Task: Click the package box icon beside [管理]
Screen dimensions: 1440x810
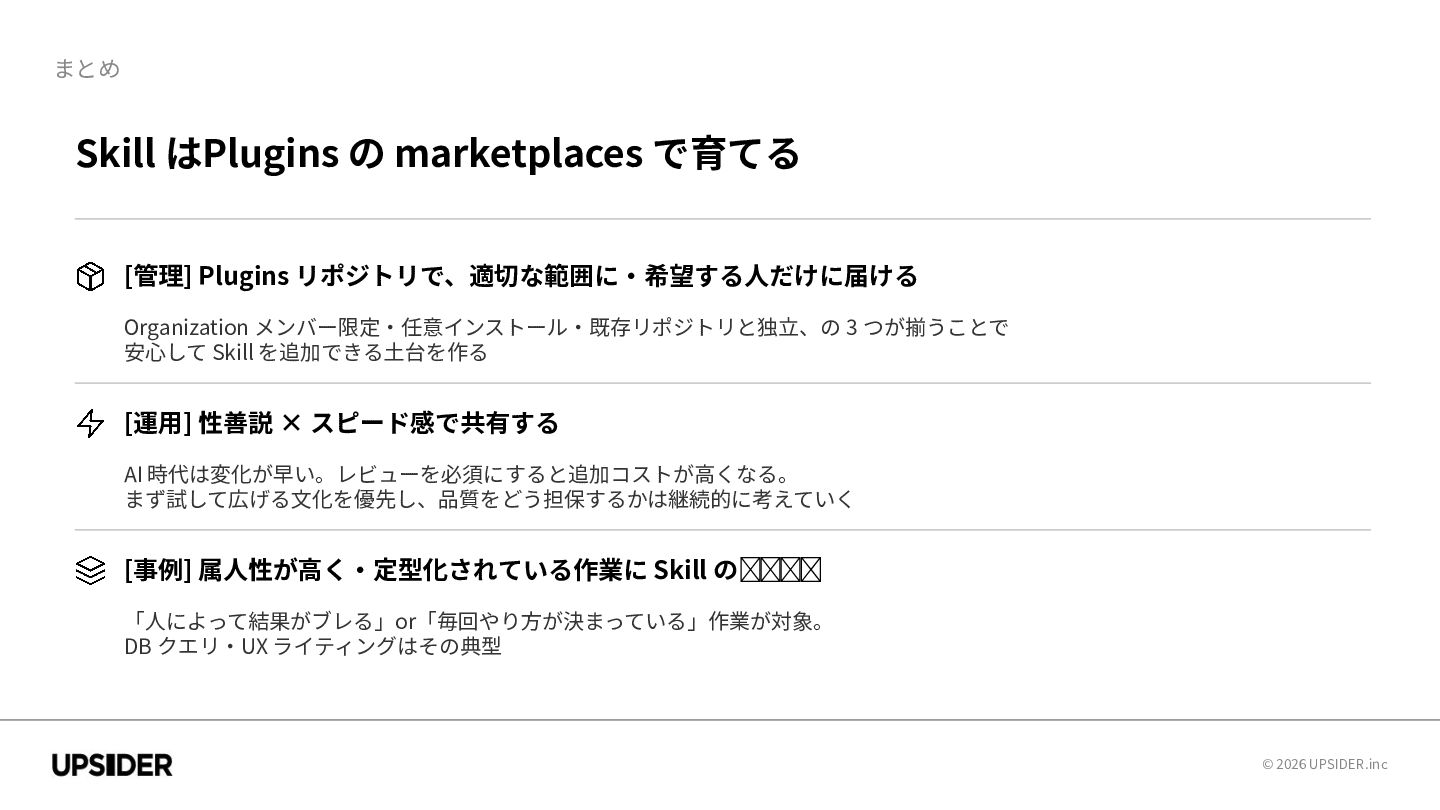Action: coord(90,277)
